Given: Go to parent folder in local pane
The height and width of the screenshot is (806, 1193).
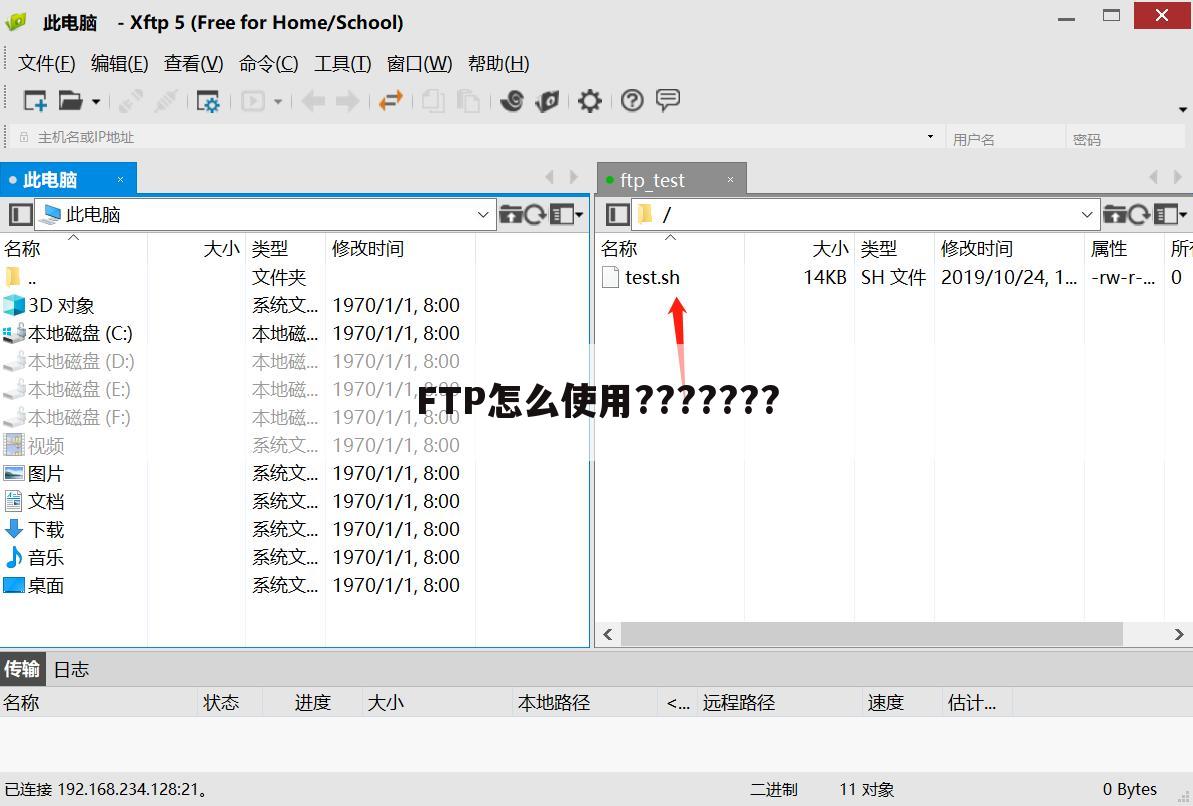Looking at the screenshot, I should [x=511, y=215].
